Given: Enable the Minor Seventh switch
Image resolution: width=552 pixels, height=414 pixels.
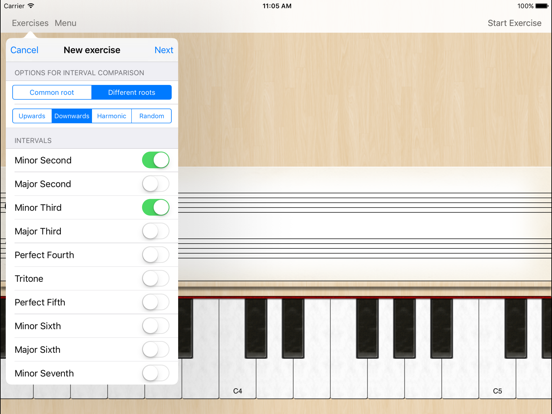Looking at the screenshot, I should point(156,373).
